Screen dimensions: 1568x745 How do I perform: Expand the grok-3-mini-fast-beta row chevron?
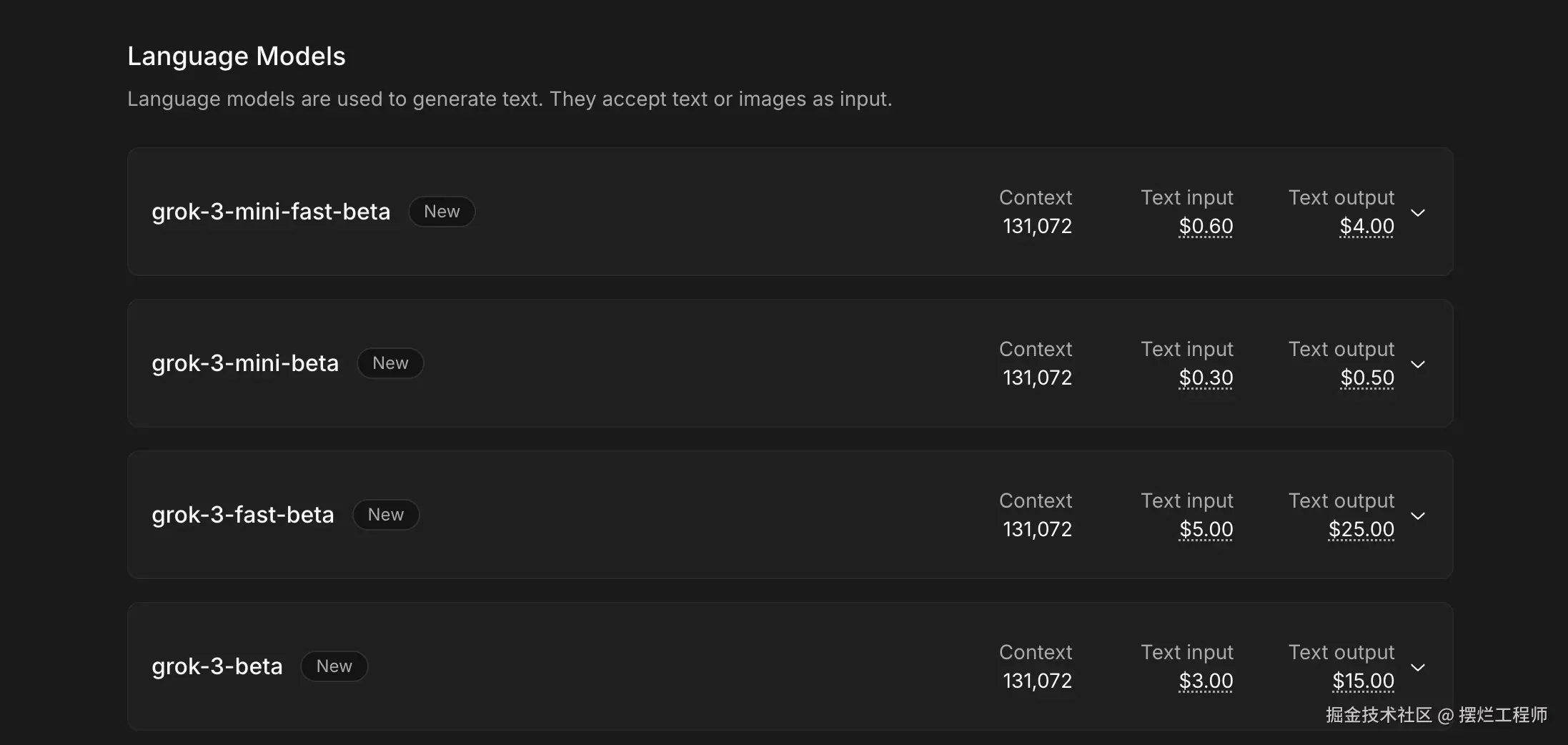1418,212
